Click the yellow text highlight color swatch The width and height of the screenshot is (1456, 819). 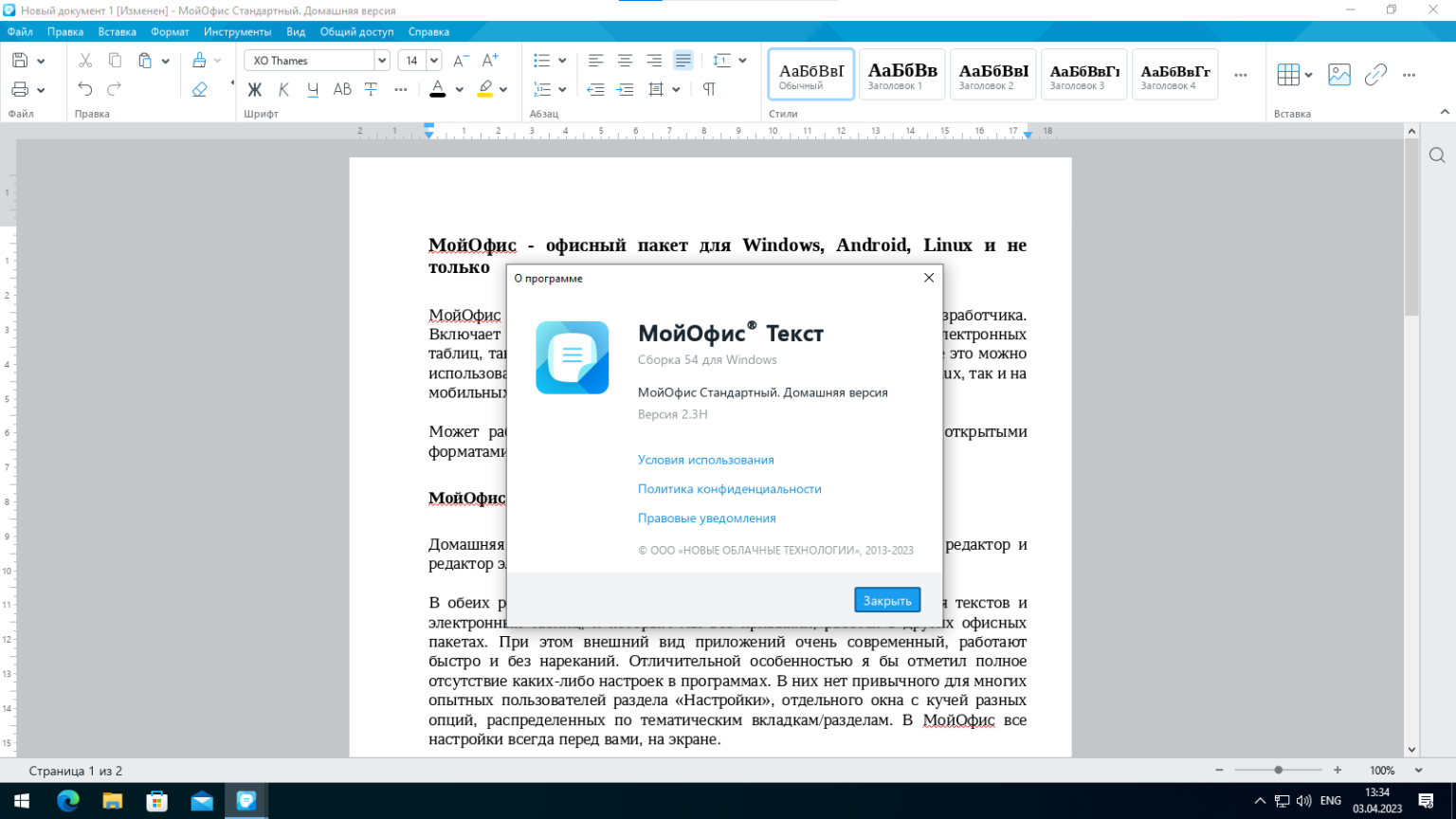pyautogui.click(x=485, y=89)
